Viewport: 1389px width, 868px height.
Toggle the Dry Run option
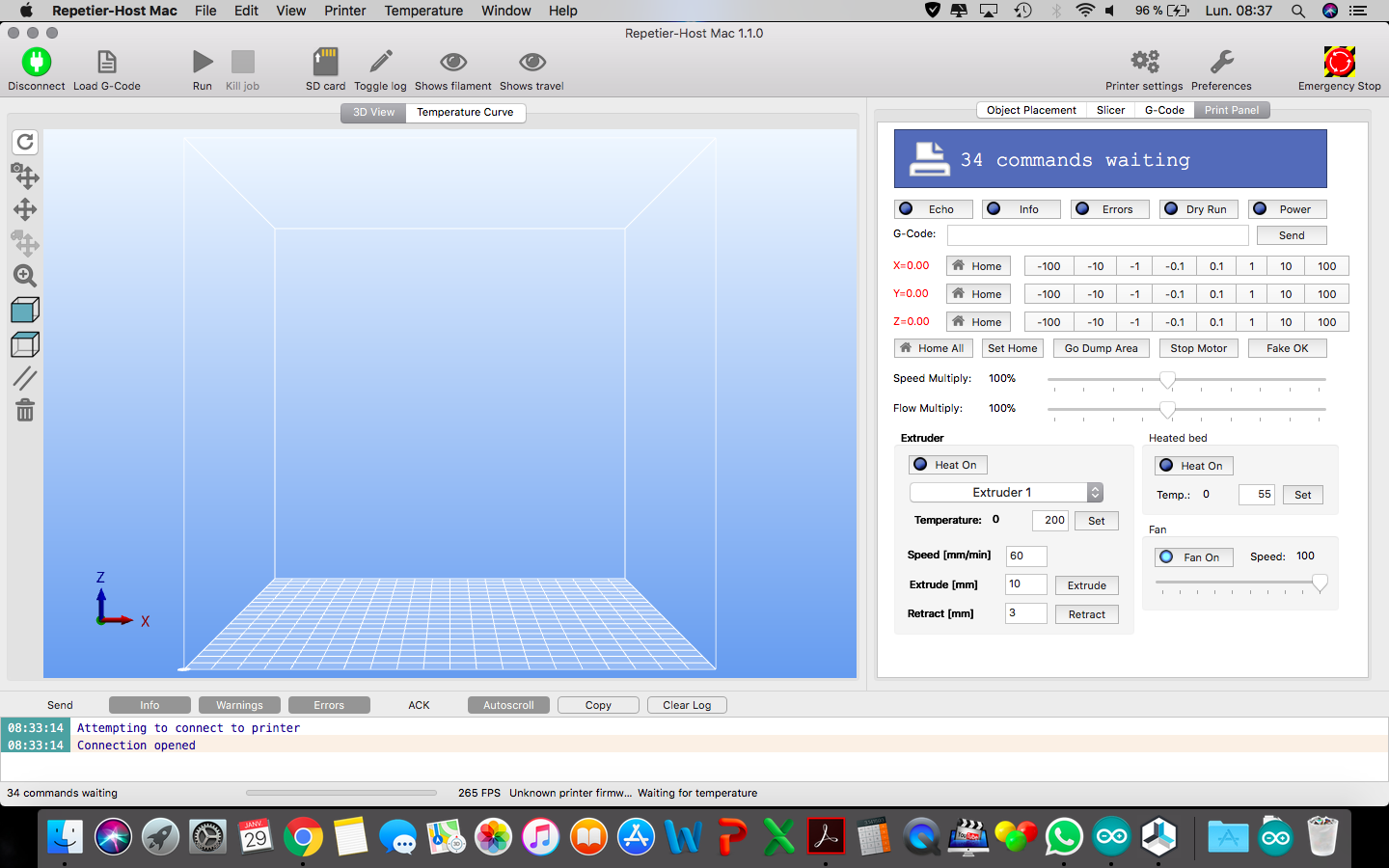point(1196,209)
